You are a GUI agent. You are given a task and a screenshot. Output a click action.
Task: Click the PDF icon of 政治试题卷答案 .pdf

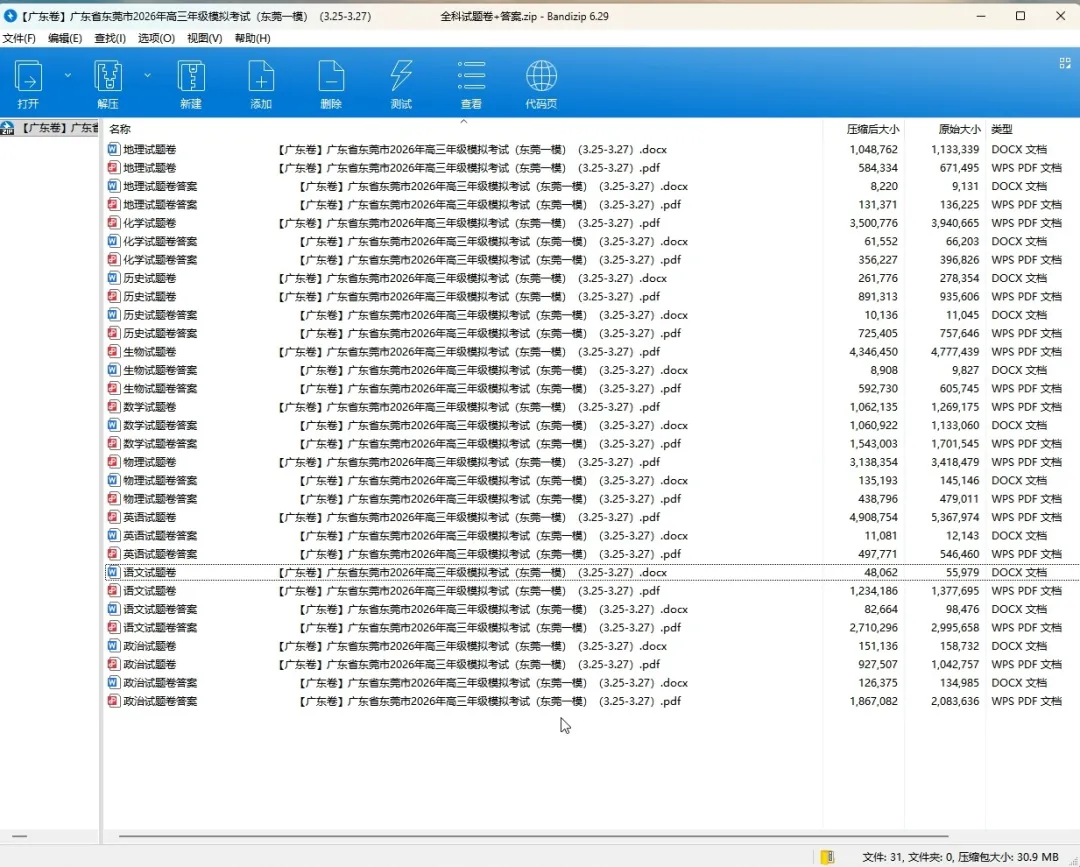click(x=114, y=700)
